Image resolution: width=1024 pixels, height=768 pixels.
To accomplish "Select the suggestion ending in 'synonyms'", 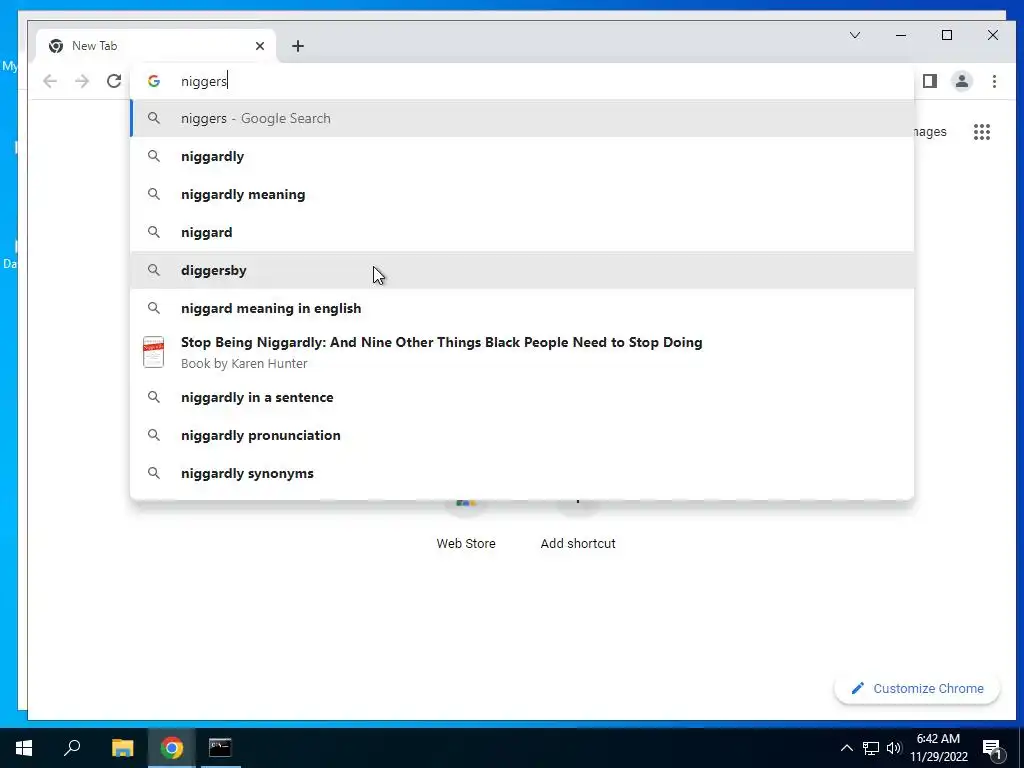I will 522,473.
